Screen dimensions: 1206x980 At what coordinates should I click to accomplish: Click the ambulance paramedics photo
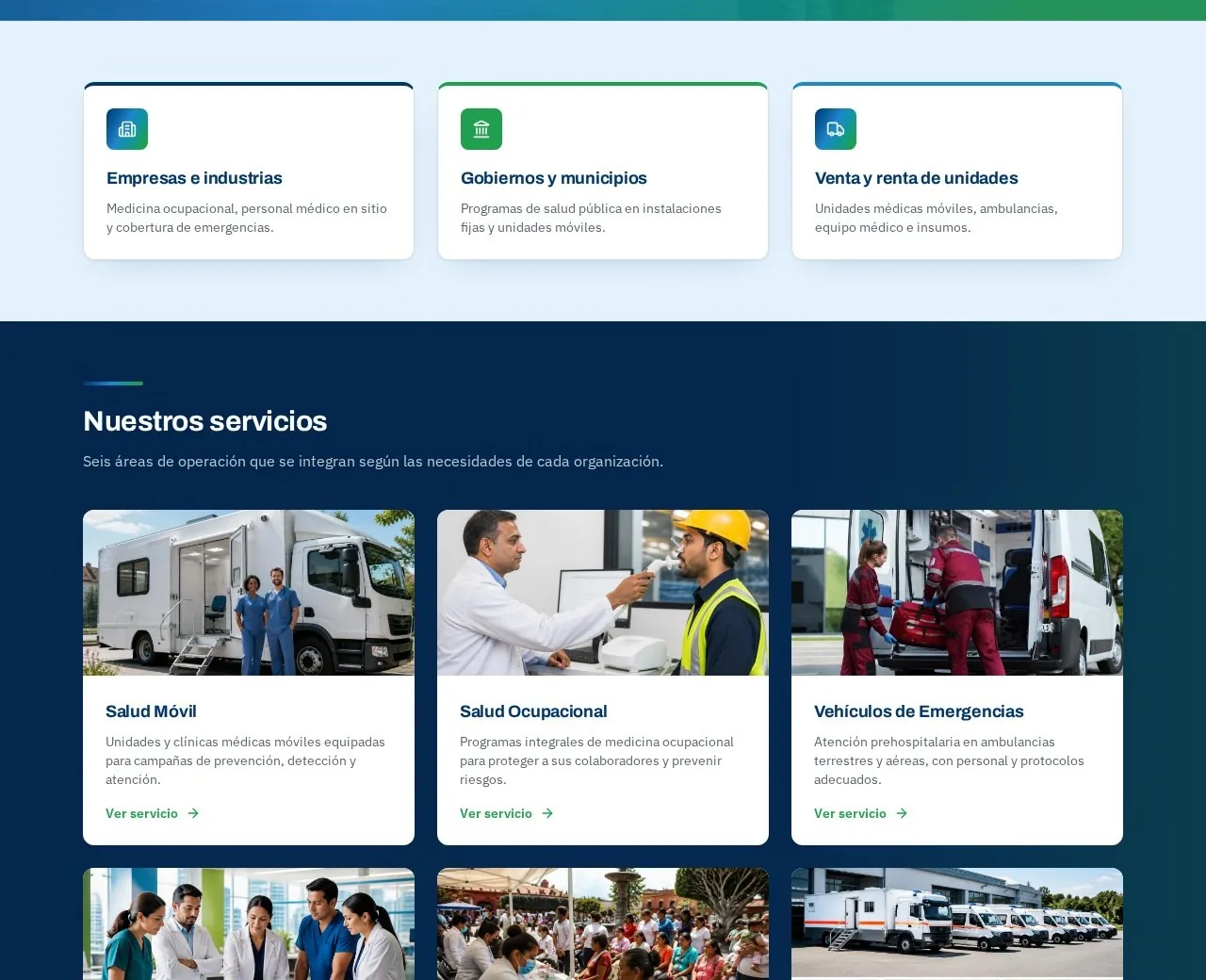click(x=957, y=593)
